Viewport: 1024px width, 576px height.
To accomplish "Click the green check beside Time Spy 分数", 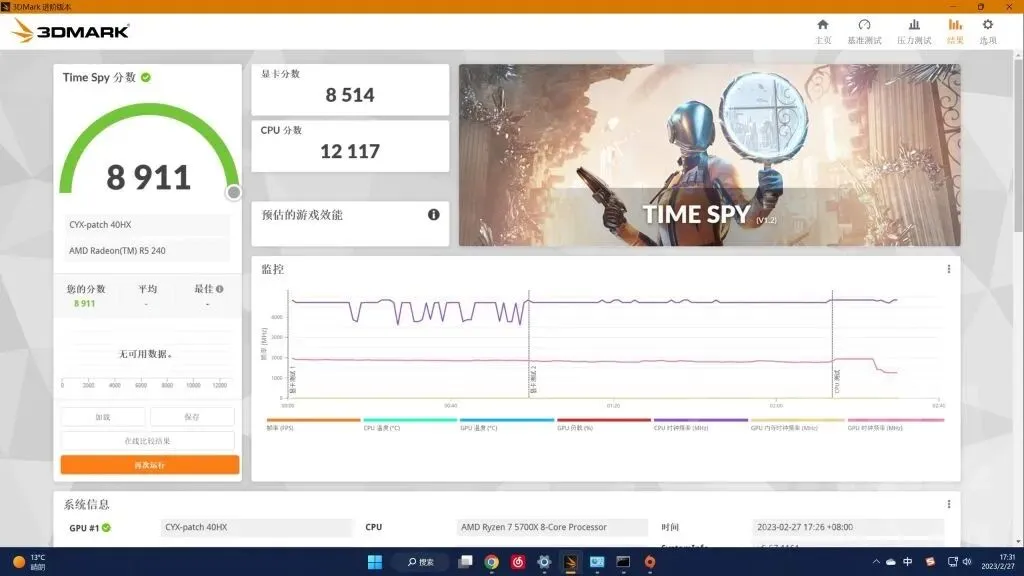I will (x=146, y=77).
